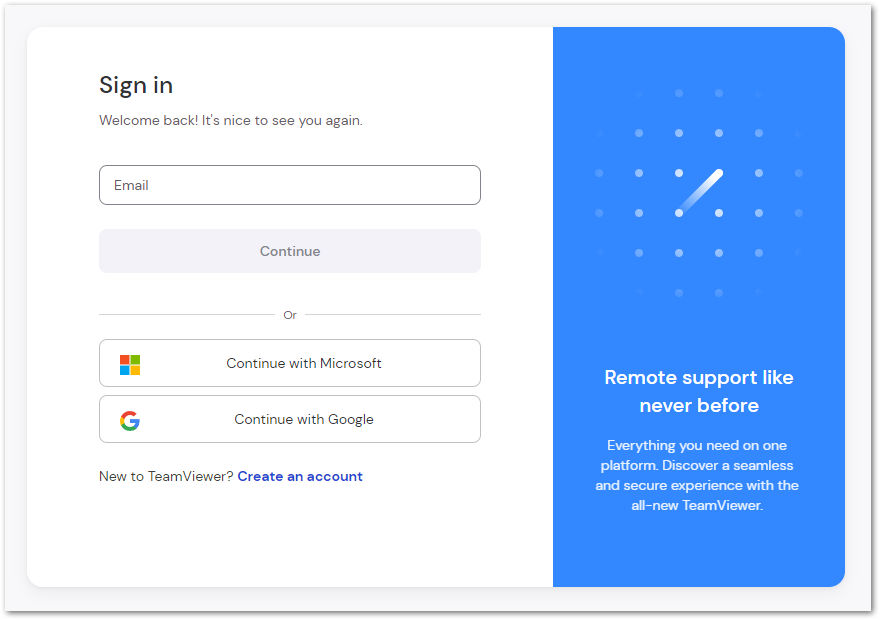Focus the Email input field

coord(290,185)
